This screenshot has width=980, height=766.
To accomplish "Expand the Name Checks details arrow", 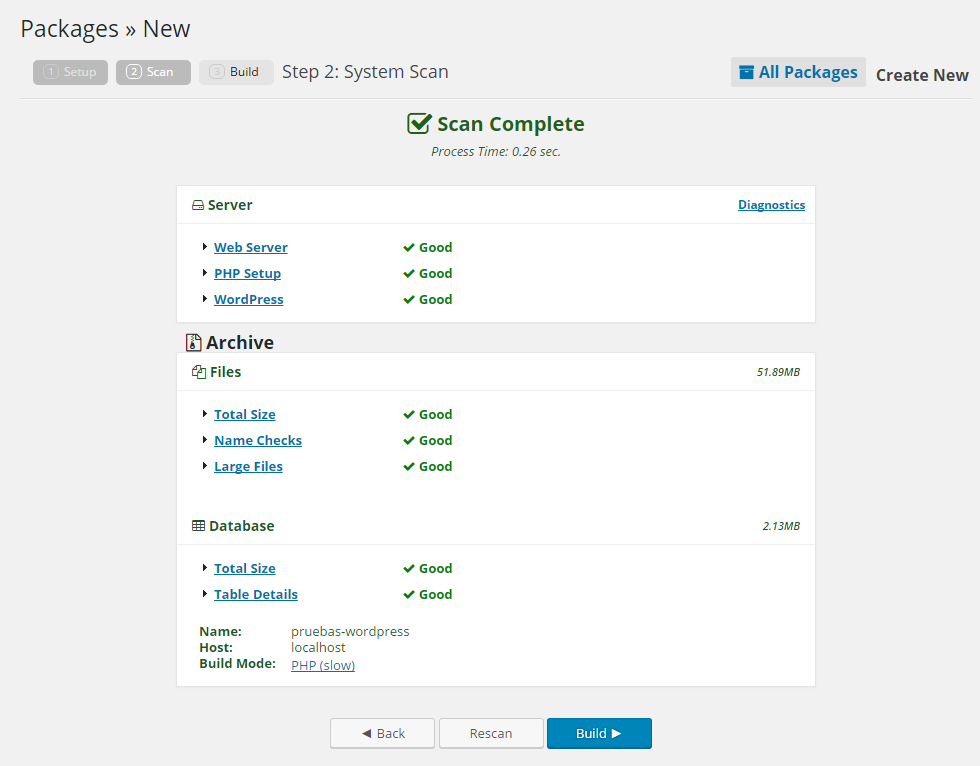I will click(x=205, y=440).
